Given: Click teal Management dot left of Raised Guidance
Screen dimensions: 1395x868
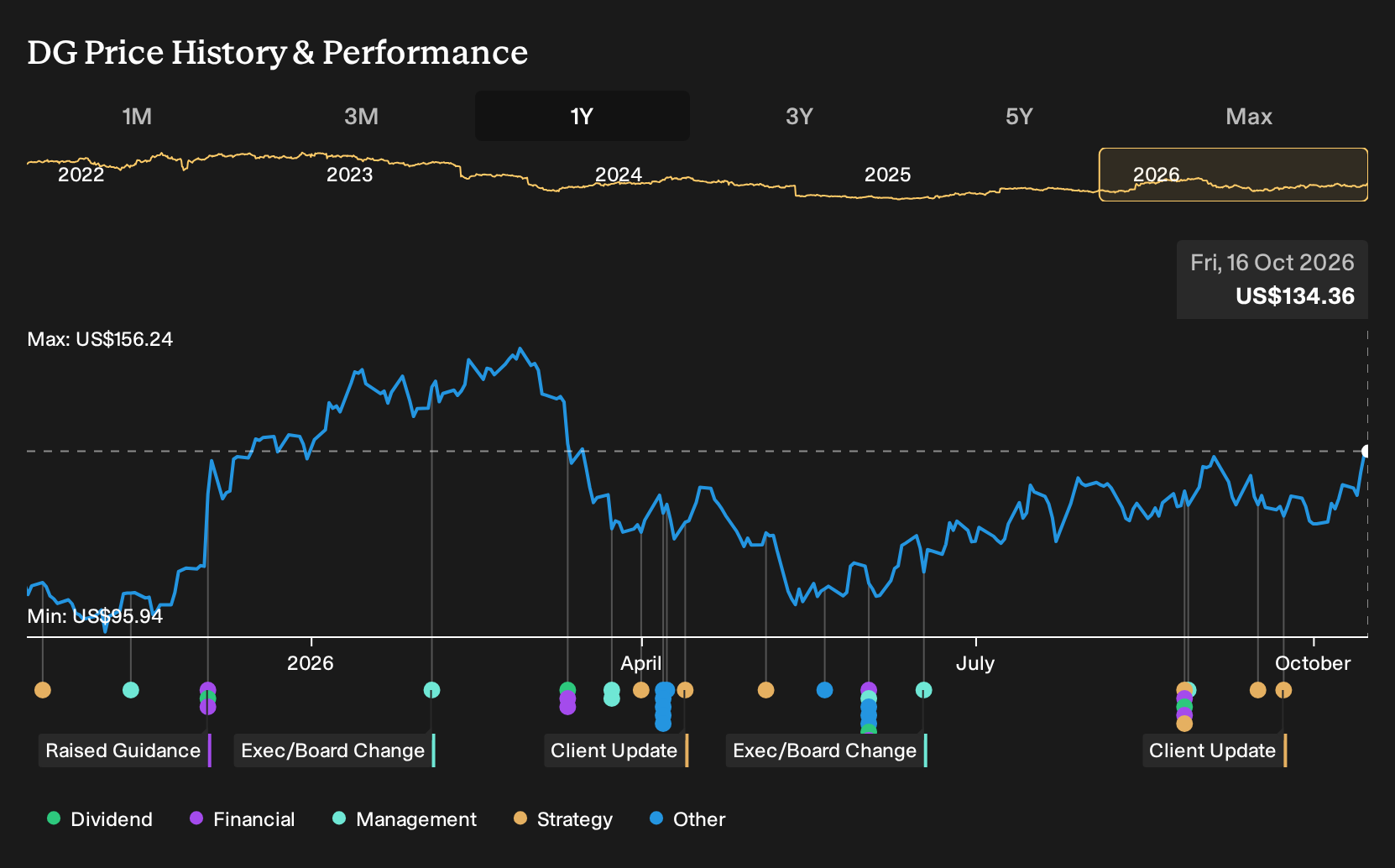Looking at the screenshot, I should click(131, 690).
